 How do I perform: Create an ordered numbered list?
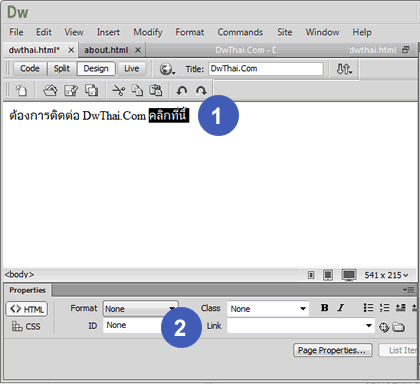click(x=384, y=307)
